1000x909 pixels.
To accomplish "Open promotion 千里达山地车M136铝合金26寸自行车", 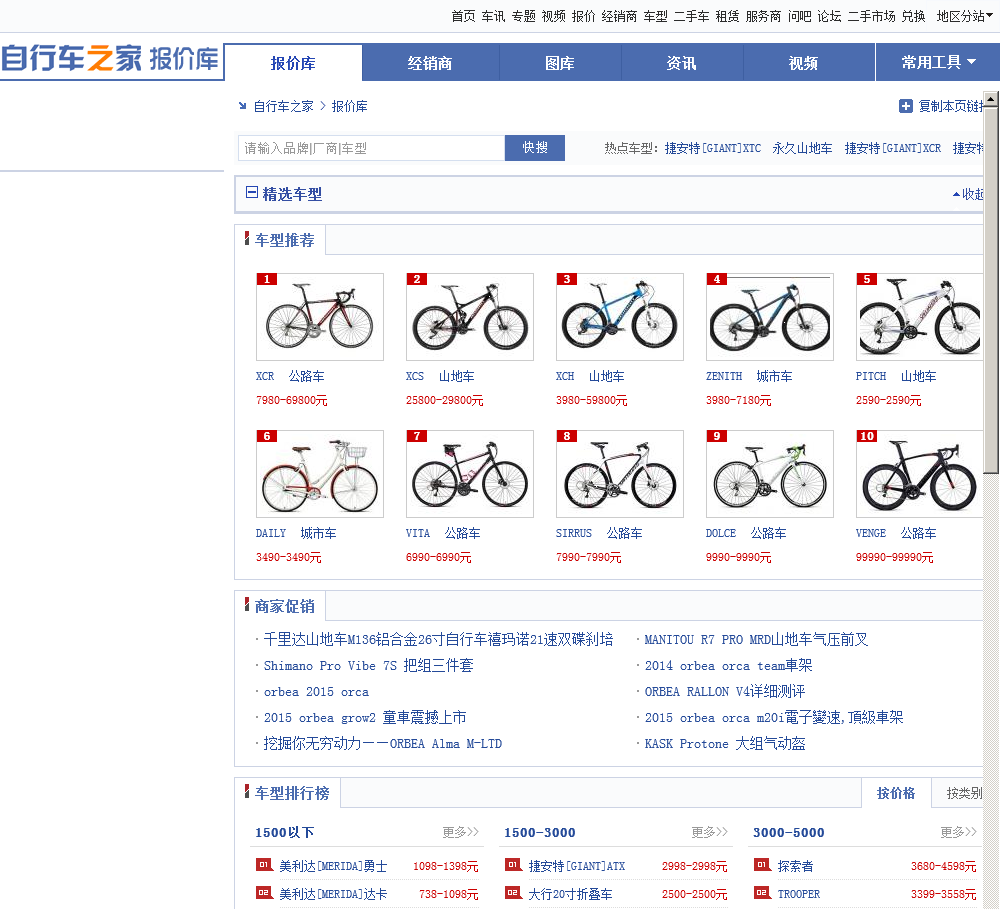I will [438, 639].
